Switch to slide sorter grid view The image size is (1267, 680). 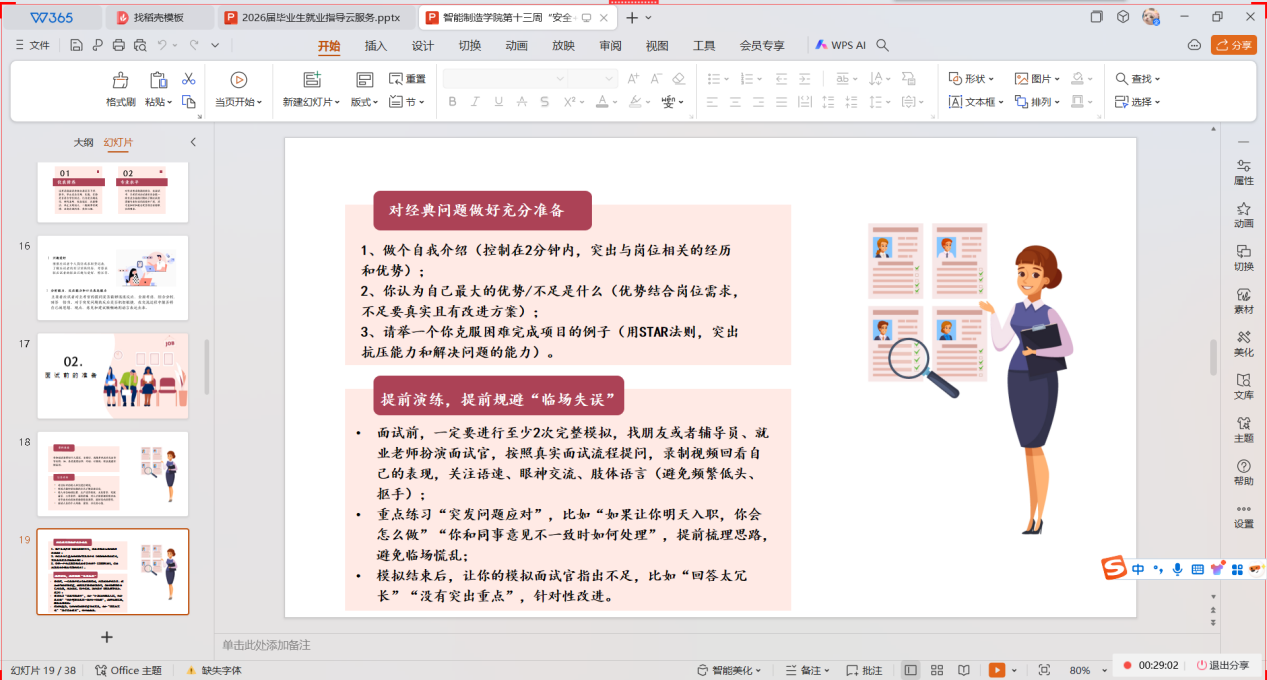coord(937,670)
